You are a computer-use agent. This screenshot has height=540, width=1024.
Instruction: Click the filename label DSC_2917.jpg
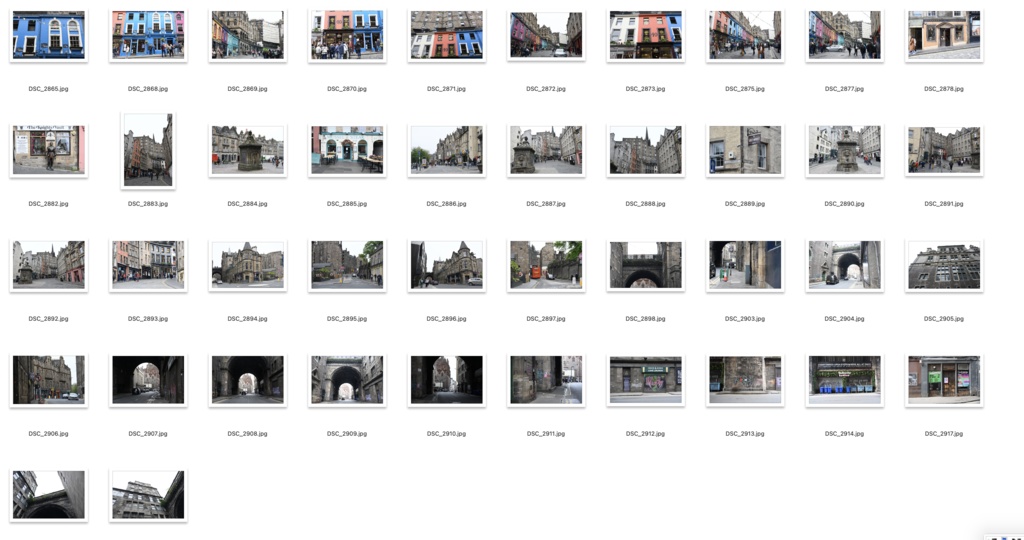coord(944,434)
